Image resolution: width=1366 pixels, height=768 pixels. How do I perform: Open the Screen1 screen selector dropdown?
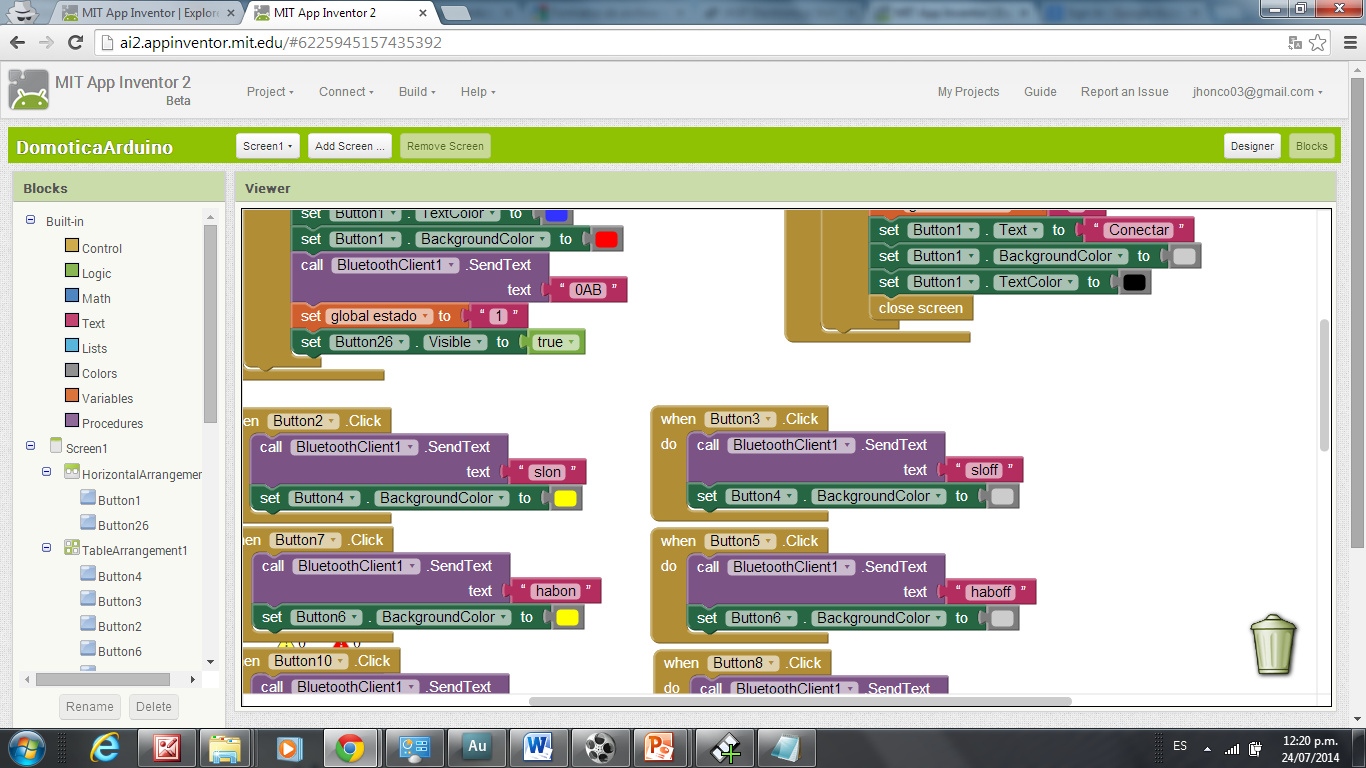(269, 146)
